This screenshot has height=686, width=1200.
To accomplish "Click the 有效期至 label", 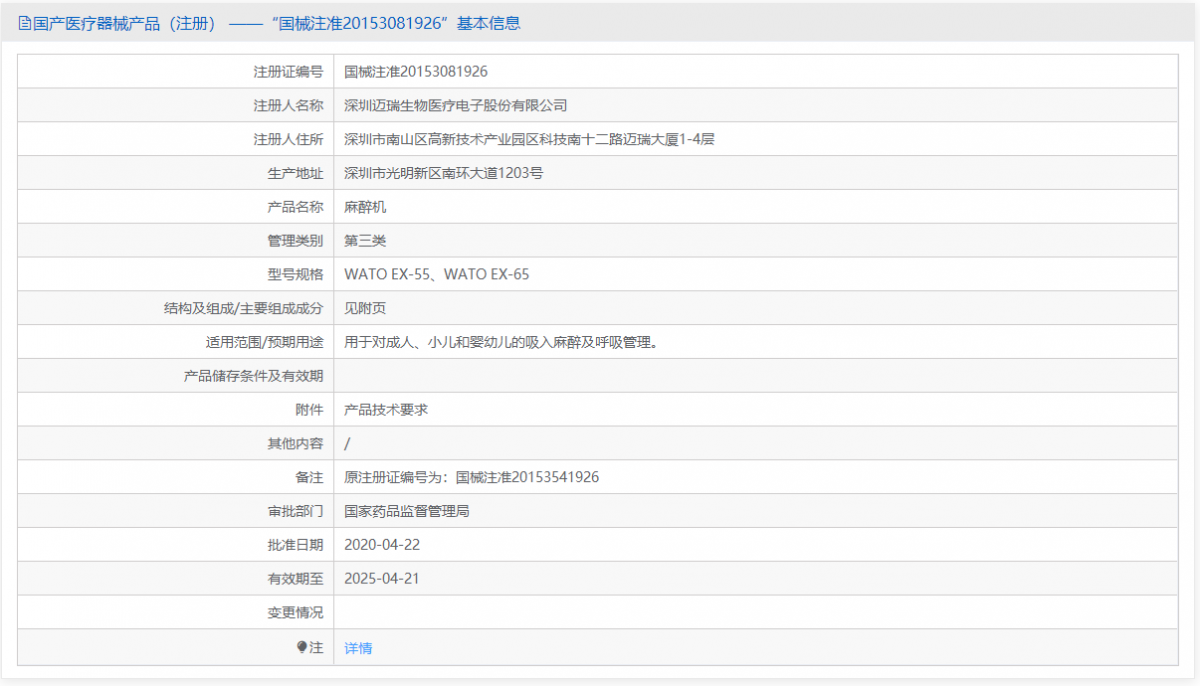I will pyautogui.click(x=295, y=579).
